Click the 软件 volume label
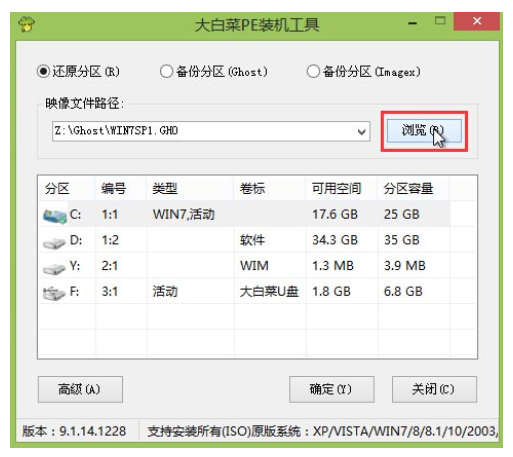Viewport: 513px width, 457px height. 252,240
